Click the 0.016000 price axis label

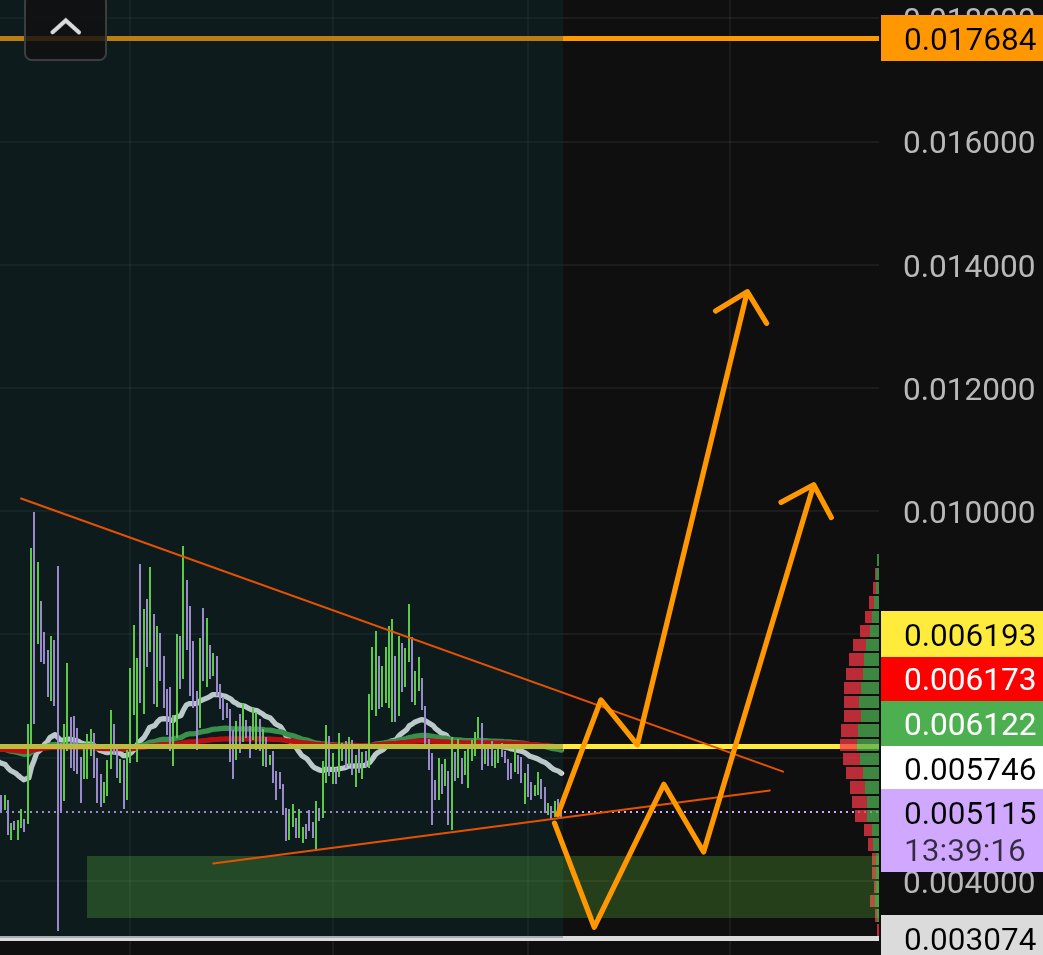pyautogui.click(x=968, y=142)
